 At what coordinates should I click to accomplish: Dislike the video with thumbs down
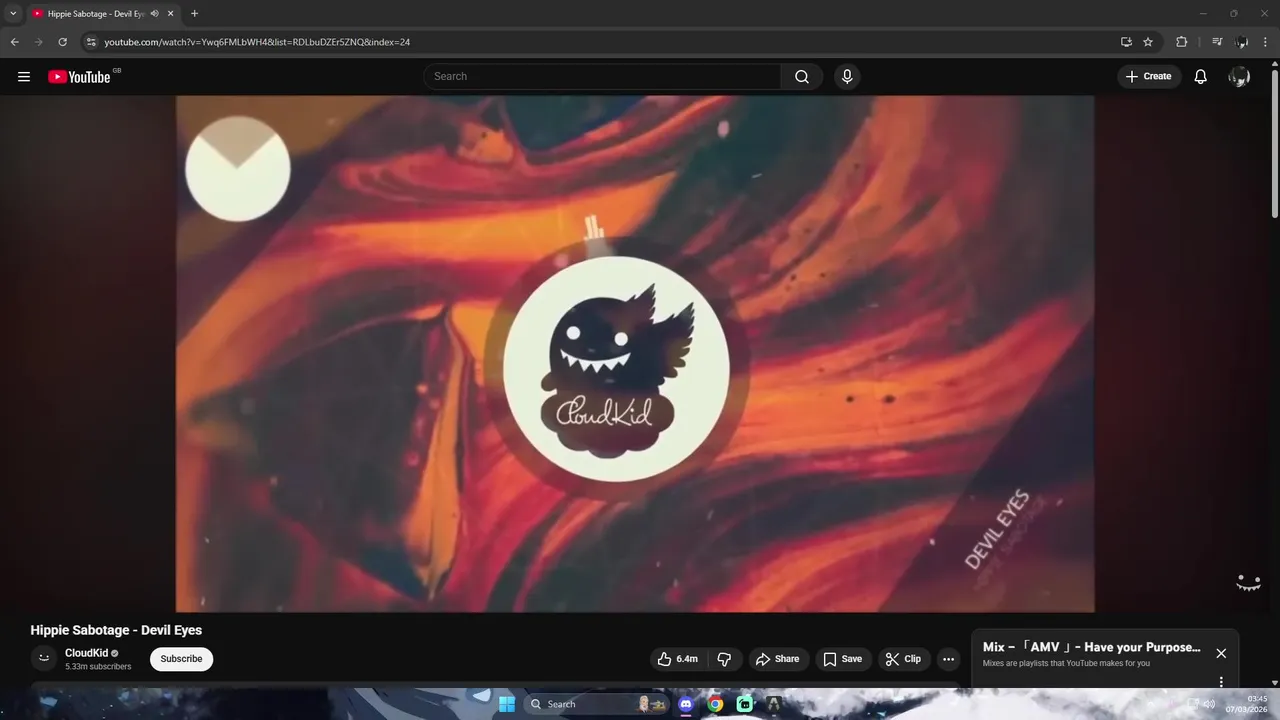click(x=724, y=659)
